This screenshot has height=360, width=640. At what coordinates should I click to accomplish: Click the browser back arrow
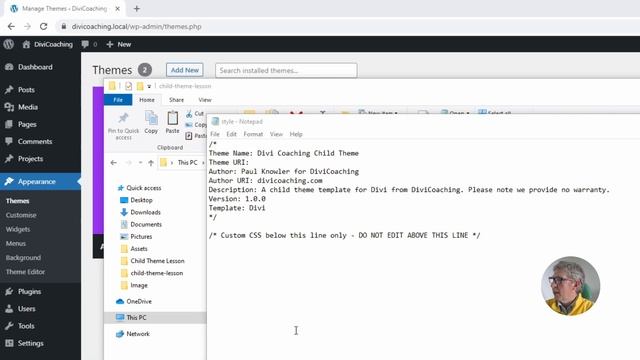pyautogui.click(x=11, y=27)
